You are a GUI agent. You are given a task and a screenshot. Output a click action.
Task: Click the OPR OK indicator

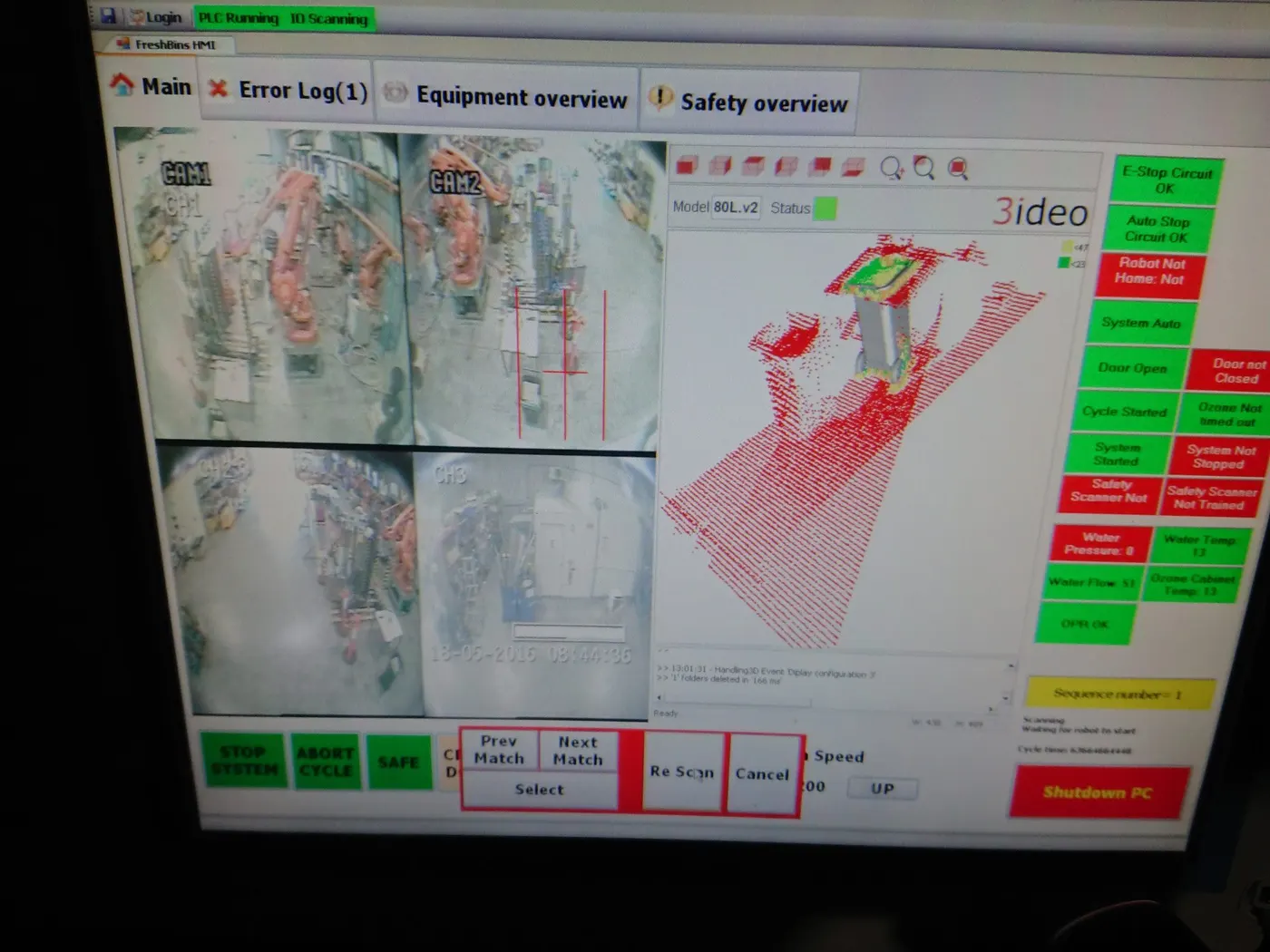[1085, 624]
